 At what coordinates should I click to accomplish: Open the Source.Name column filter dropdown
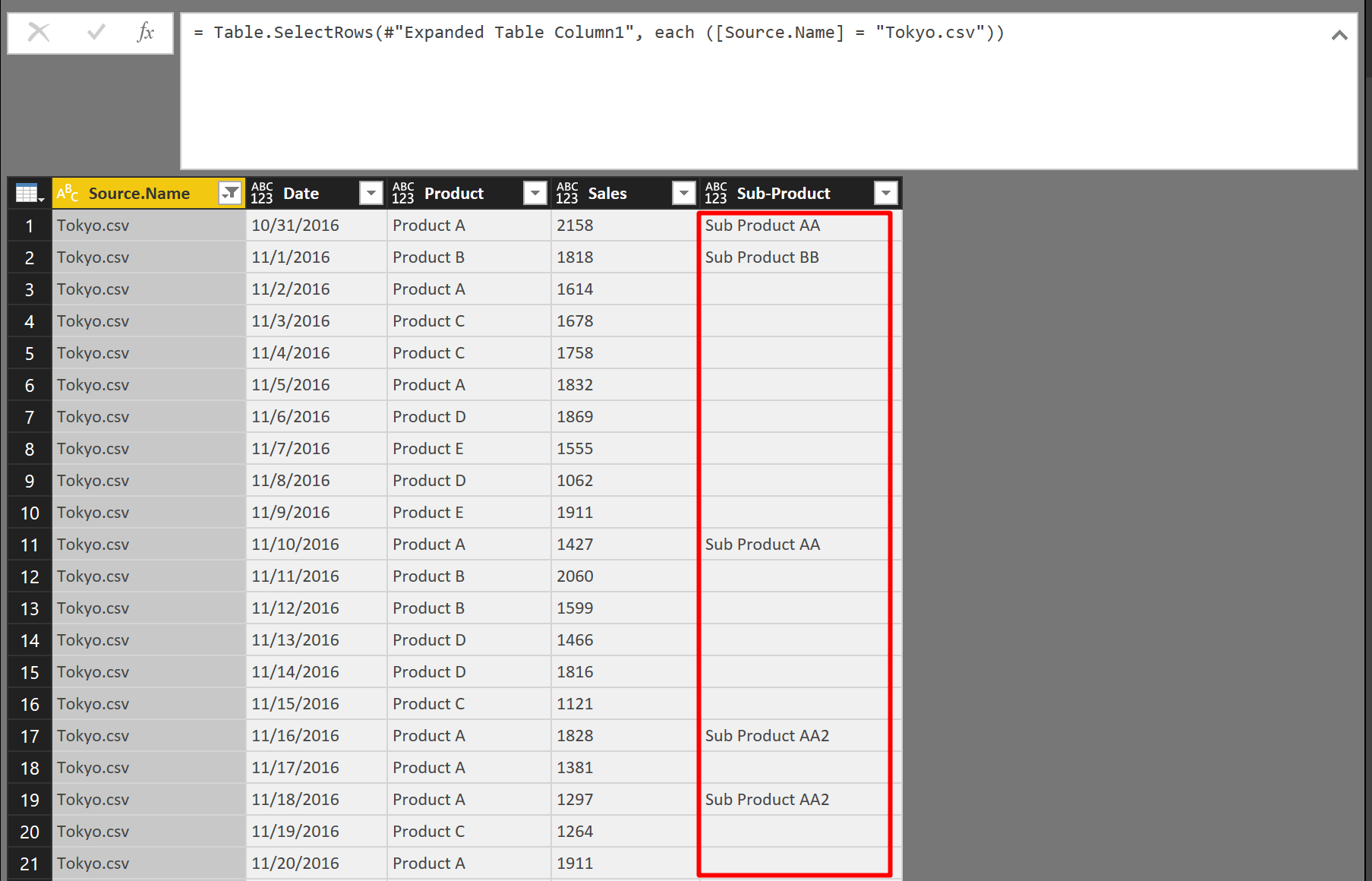[229, 193]
